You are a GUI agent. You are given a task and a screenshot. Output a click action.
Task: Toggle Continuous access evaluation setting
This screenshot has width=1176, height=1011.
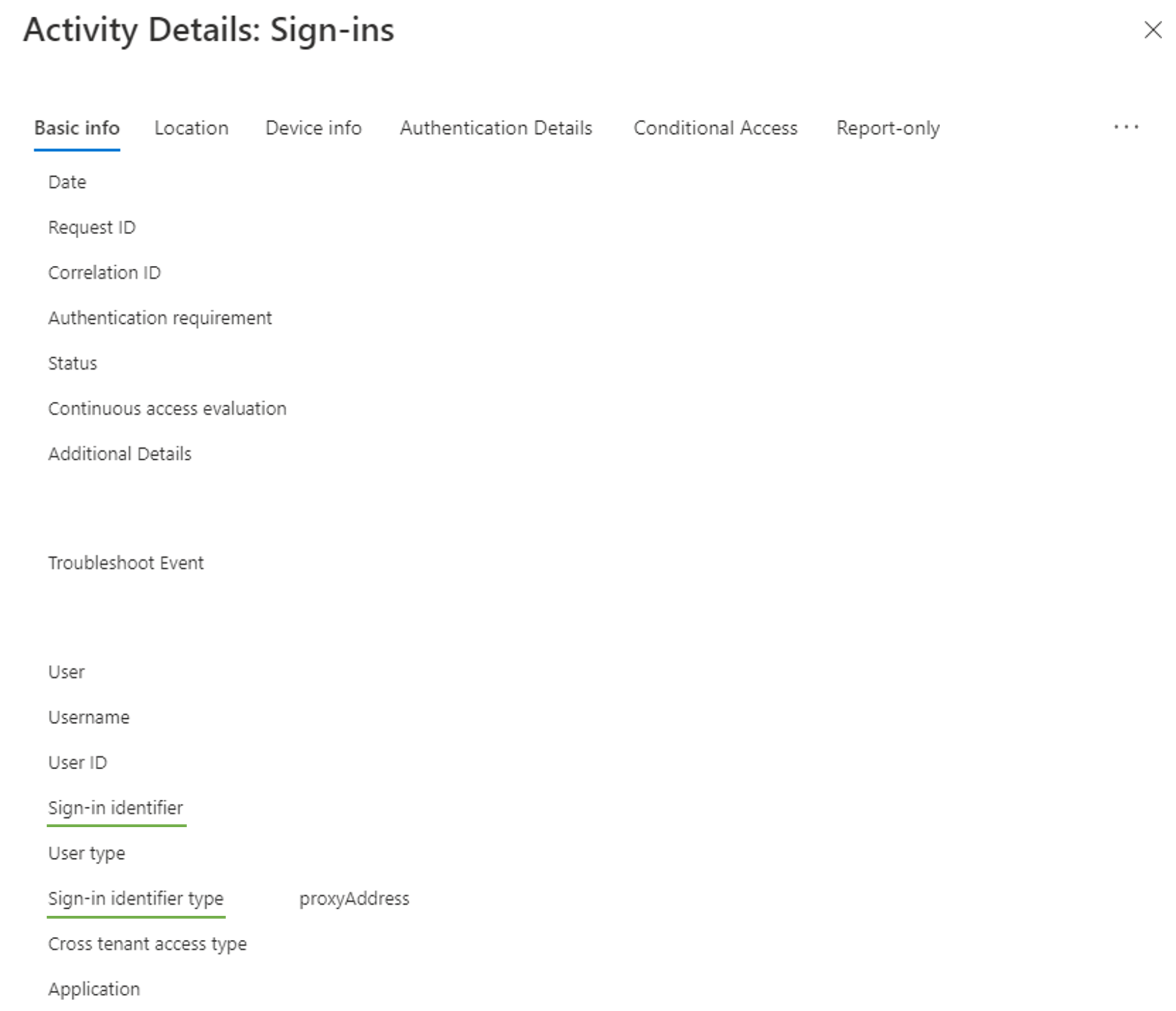[x=169, y=408]
